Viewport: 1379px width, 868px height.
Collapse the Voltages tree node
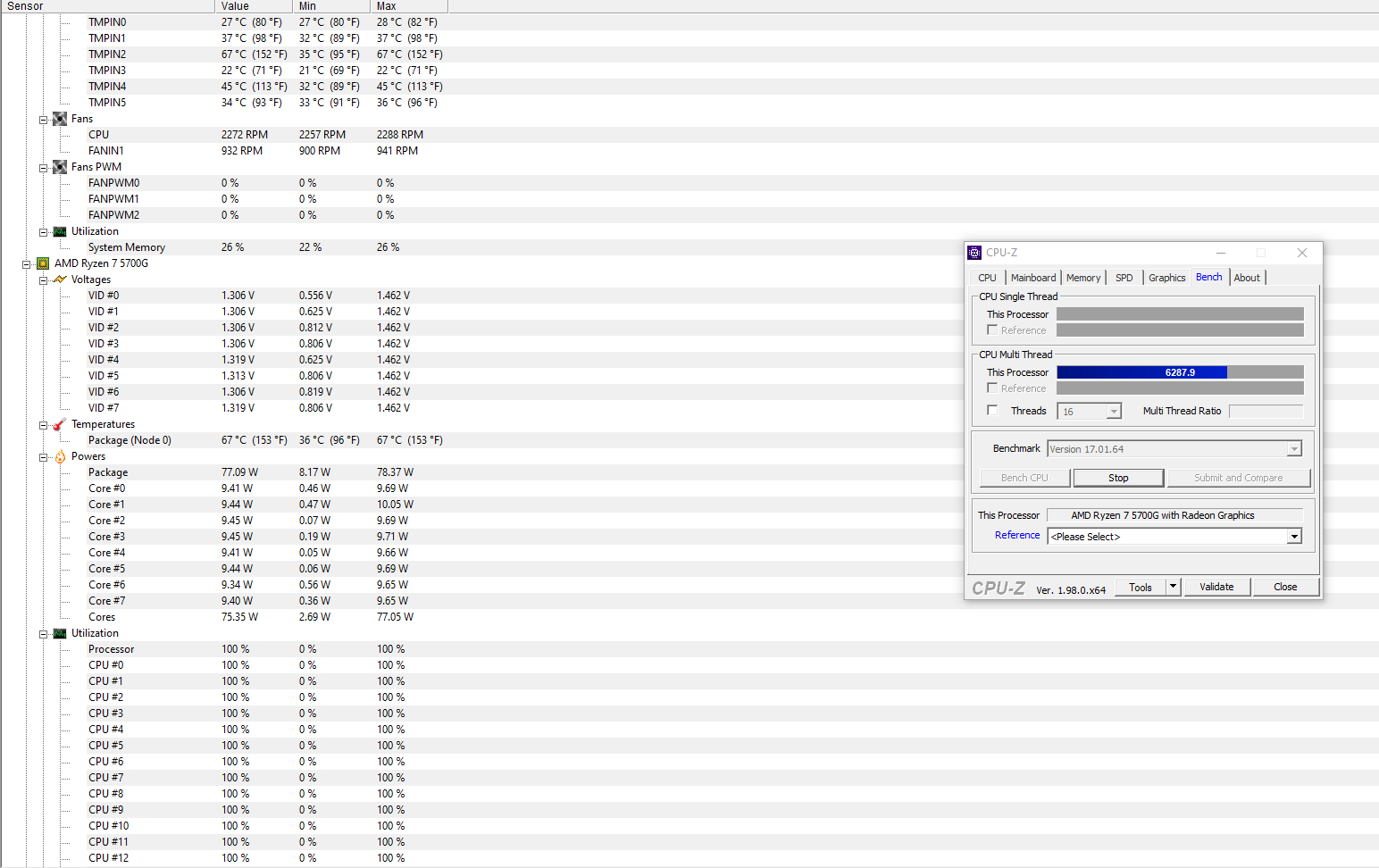pyautogui.click(x=43, y=280)
